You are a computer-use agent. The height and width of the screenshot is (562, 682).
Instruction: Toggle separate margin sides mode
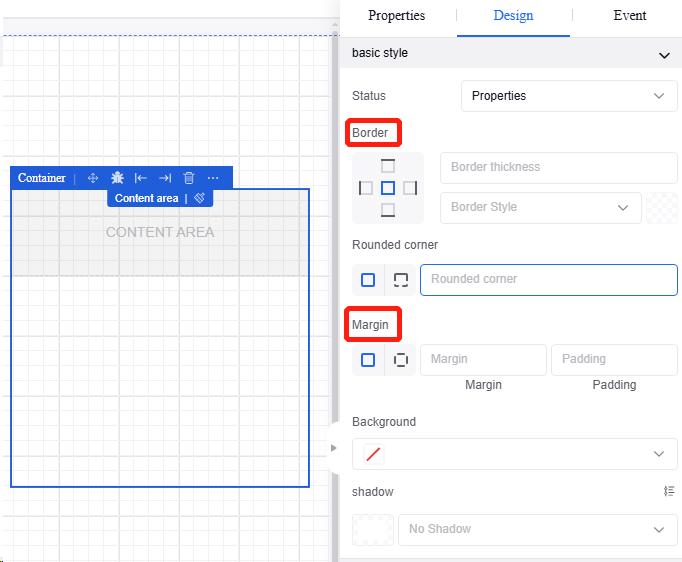(401, 360)
